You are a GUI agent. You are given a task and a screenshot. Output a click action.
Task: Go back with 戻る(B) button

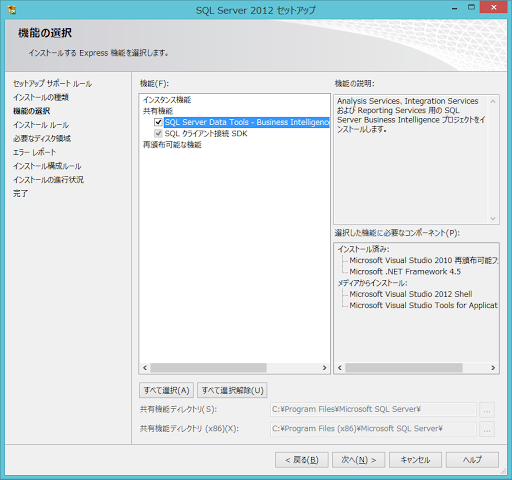[x=302, y=460]
